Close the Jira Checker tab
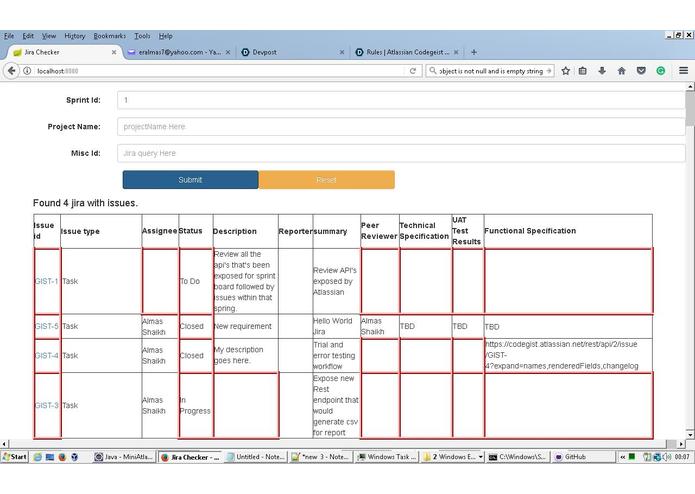Screen dimensions: 695x494 tap(114, 52)
